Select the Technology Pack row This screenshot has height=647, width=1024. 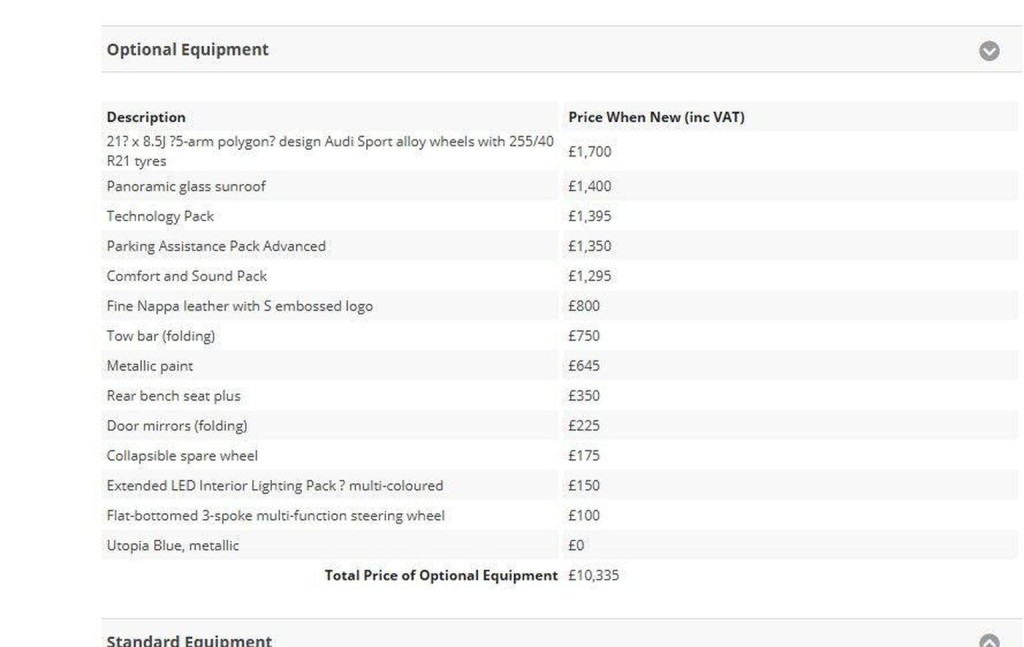[160, 216]
